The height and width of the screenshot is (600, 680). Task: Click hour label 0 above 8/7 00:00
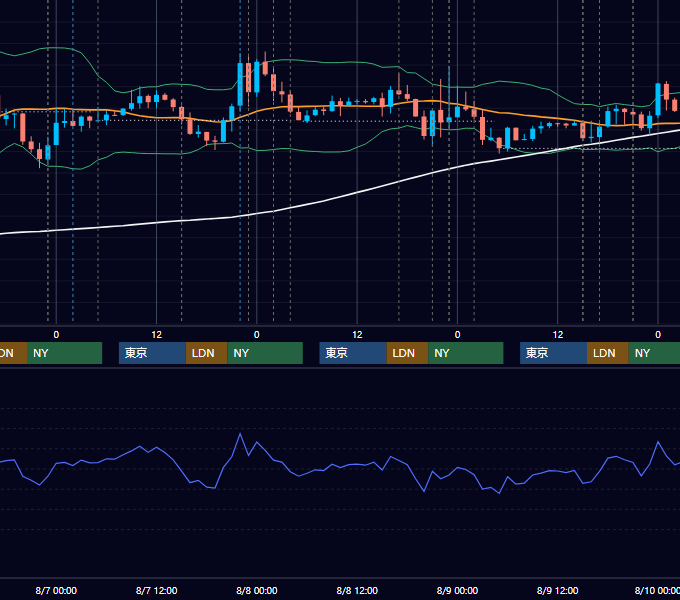click(56, 335)
